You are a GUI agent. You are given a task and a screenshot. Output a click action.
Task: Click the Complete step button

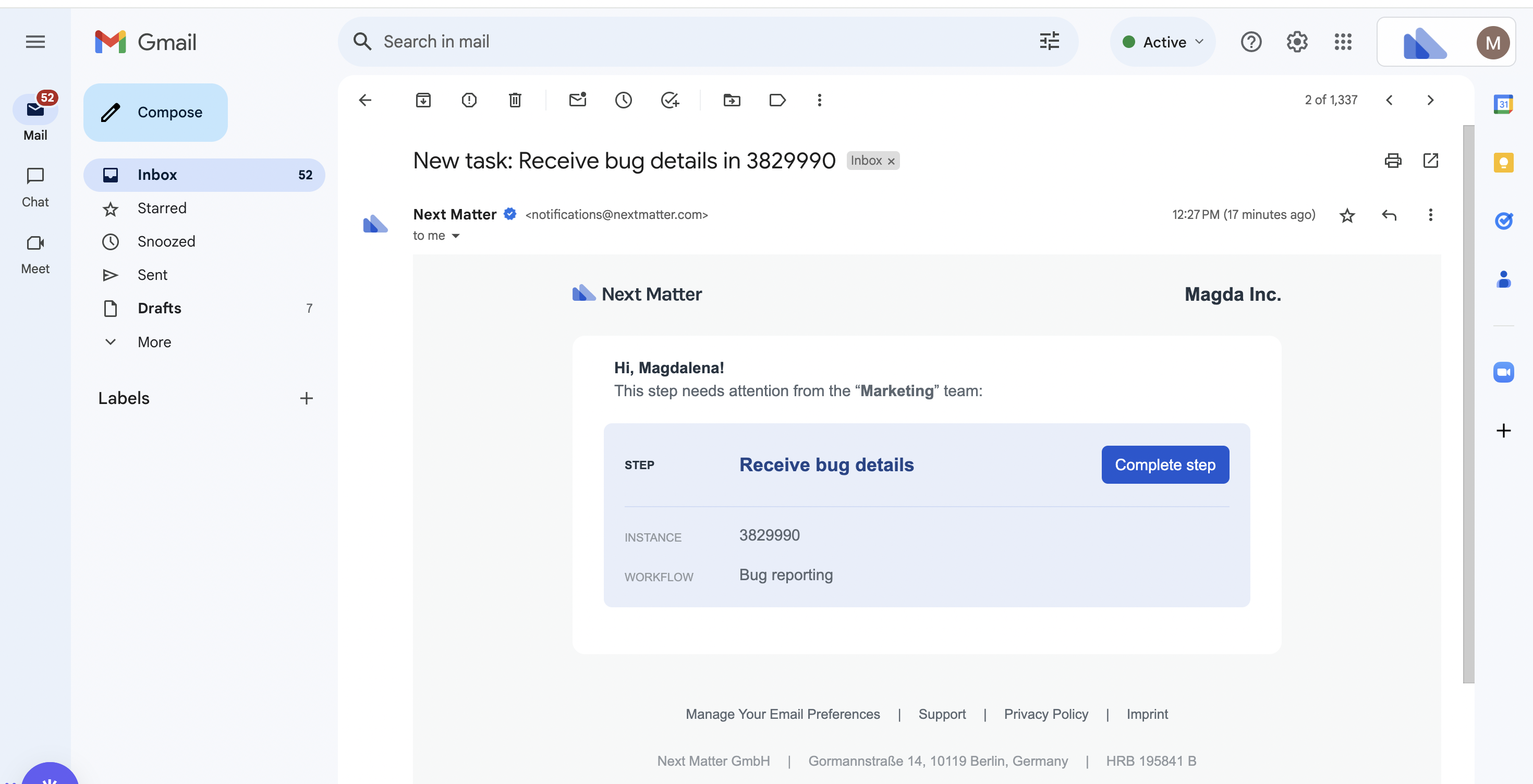pyautogui.click(x=1165, y=464)
